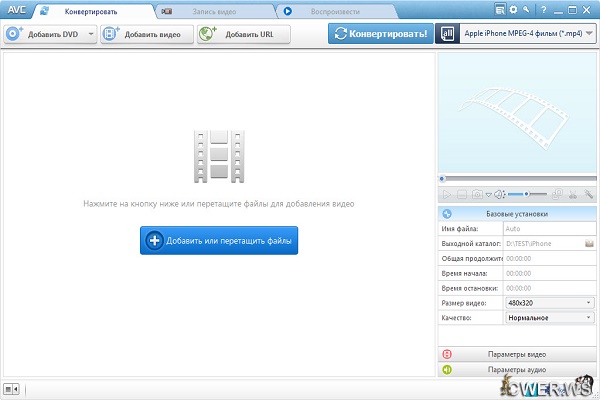The image size is (600, 400).
Task: Mute the preview using the speaker icon
Action: tap(500, 194)
